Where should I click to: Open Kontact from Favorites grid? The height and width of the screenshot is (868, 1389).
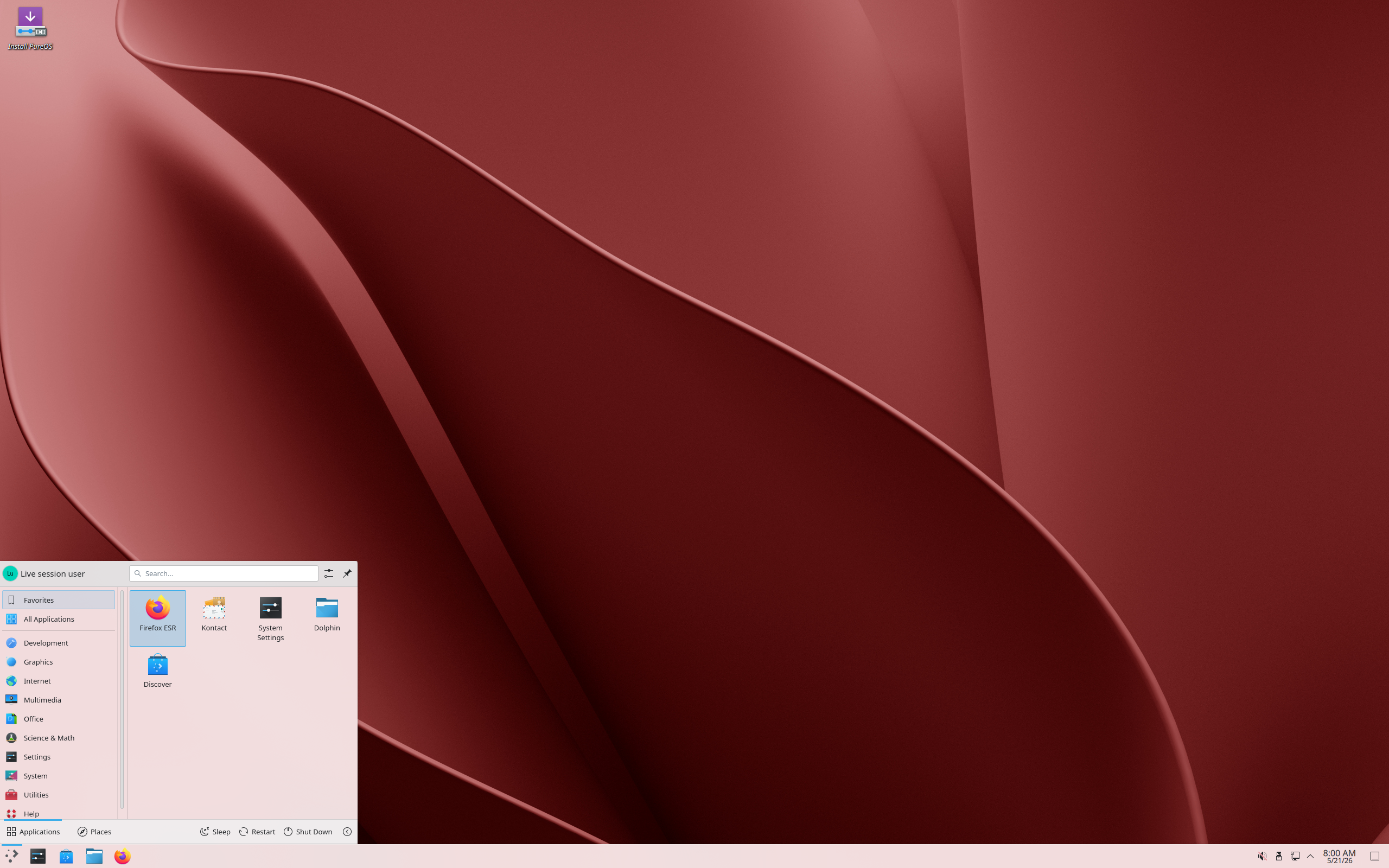[214, 618]
